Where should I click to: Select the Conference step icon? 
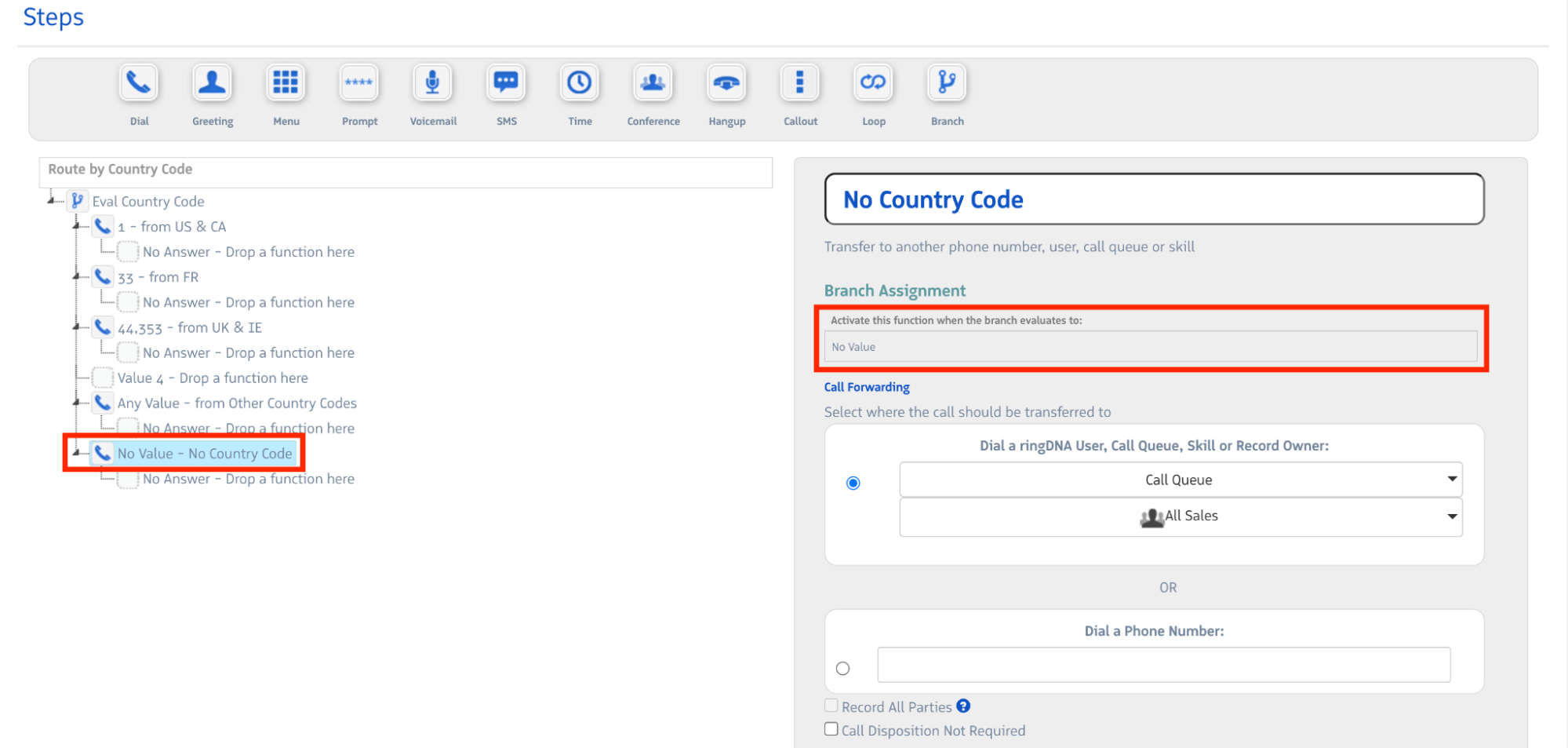(x=653, y=83)
